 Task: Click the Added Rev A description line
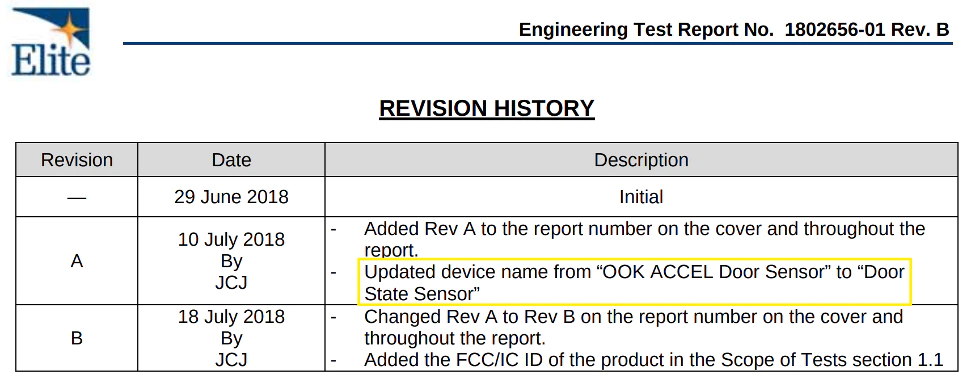coord(644,239)
